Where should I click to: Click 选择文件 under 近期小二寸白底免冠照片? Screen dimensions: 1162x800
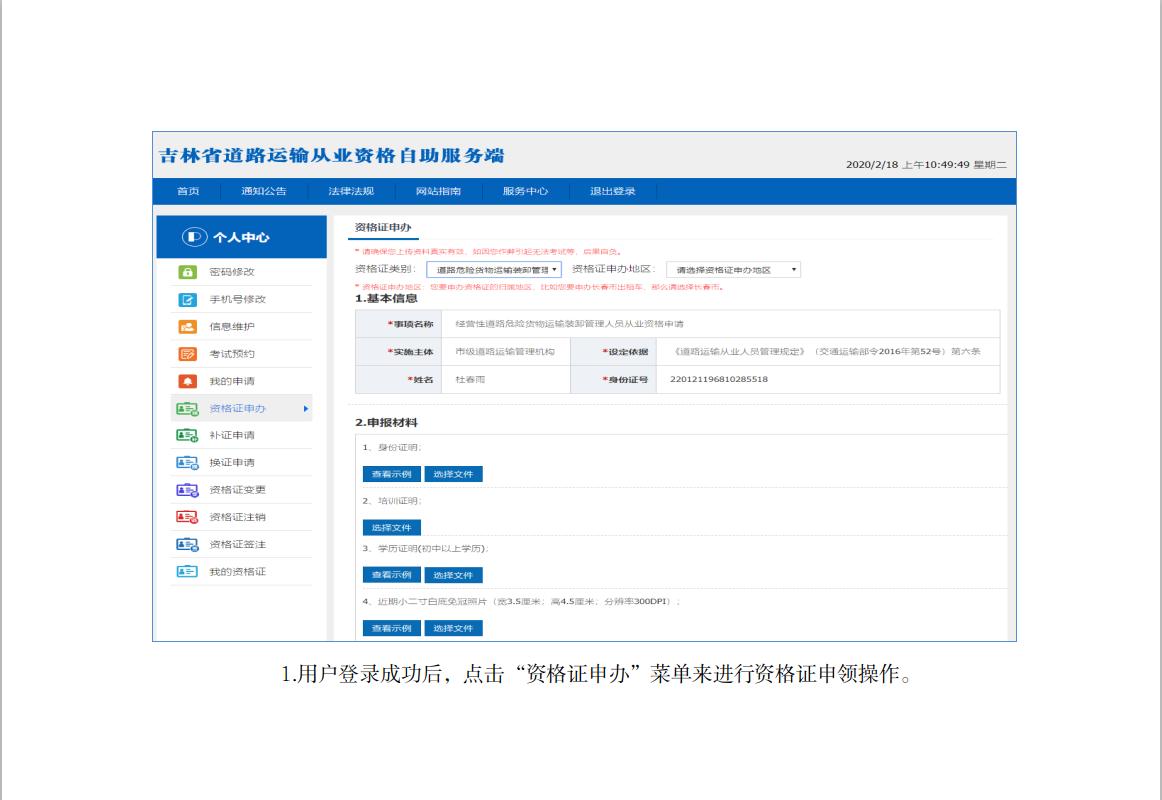click(x=453, y=628)
